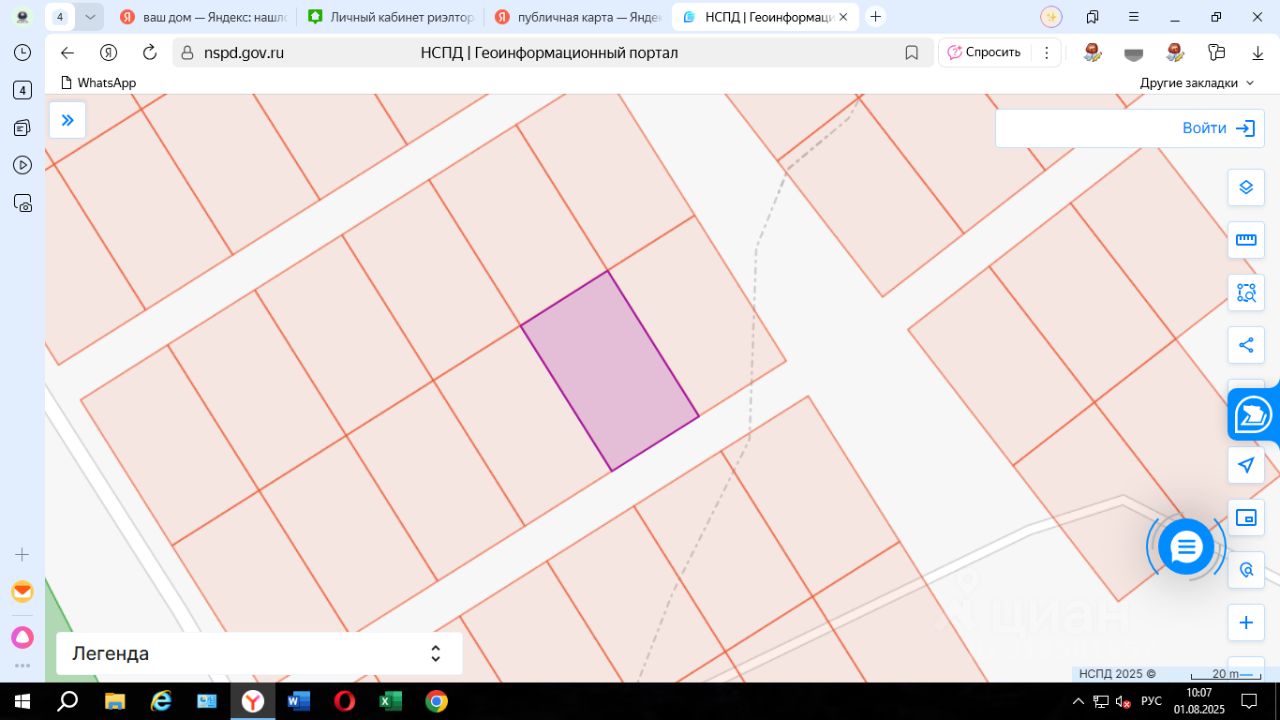Open the overview mini-map tool
The image size is (1280, 720).
(x=1246, y=517)
